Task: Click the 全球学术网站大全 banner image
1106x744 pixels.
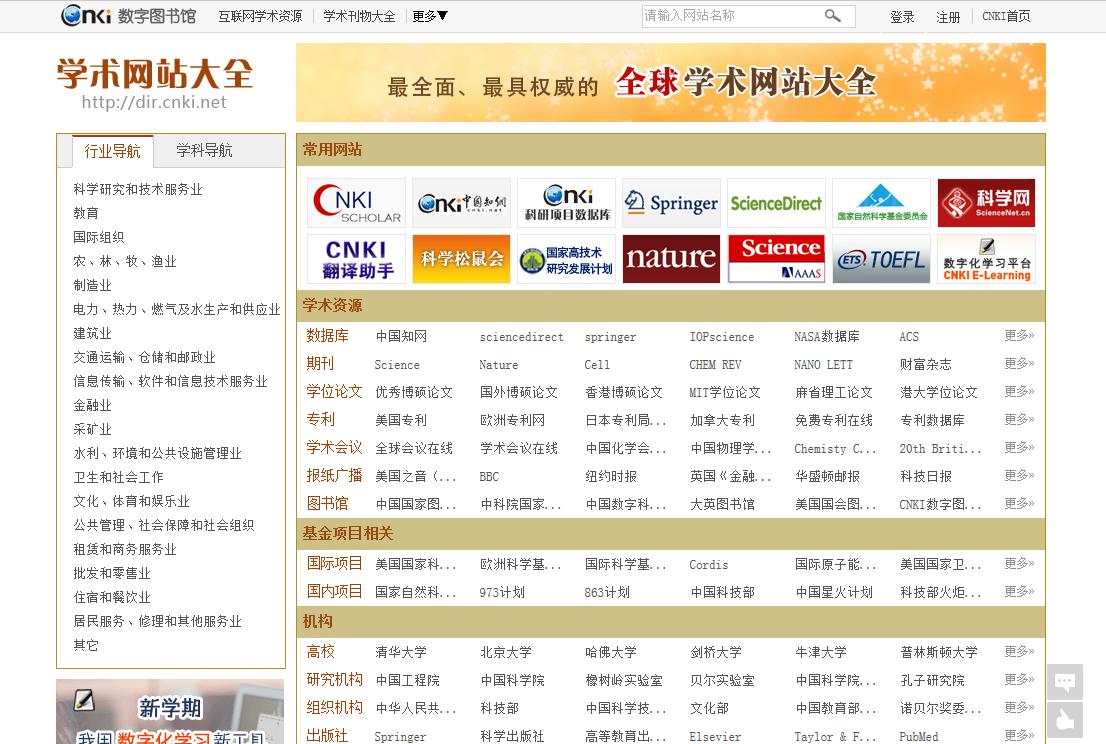Action: (670, 82)
